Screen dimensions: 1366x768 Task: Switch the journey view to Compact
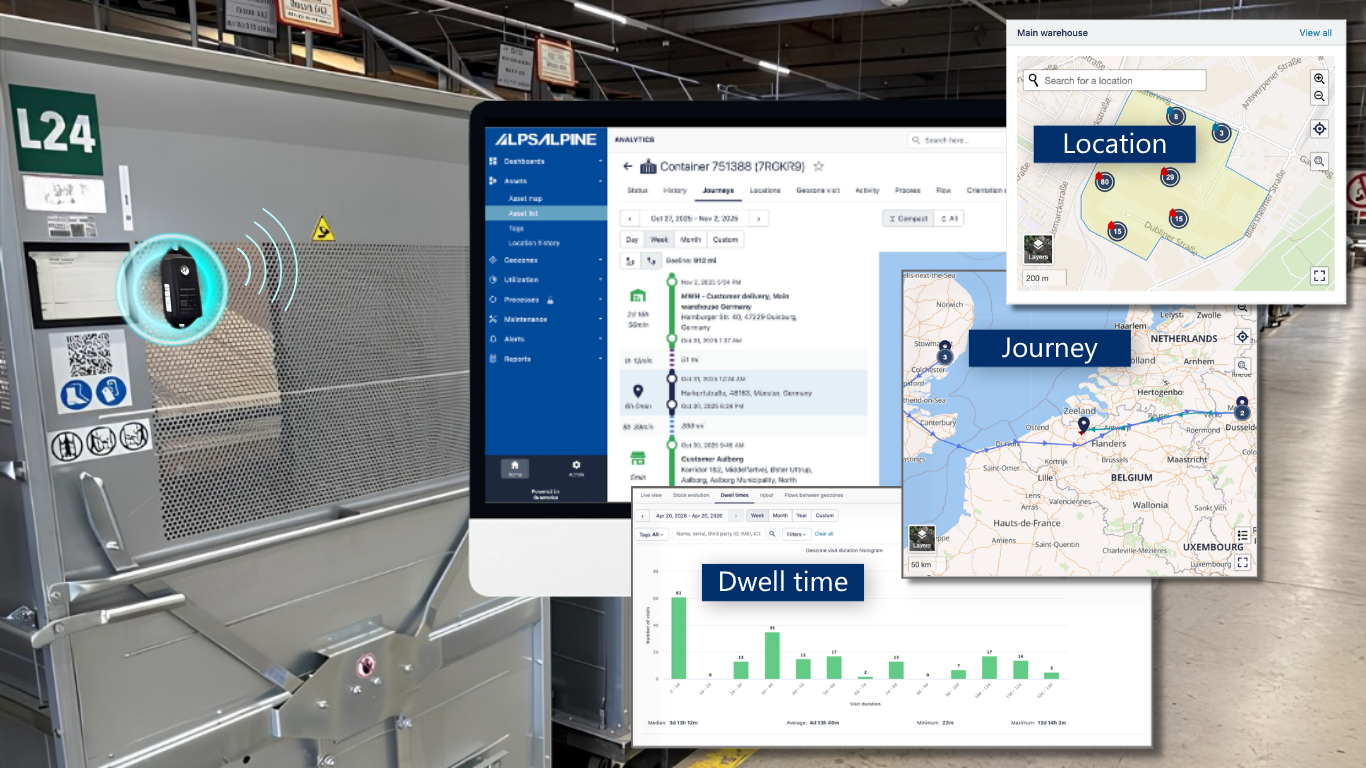pos(908,218)
